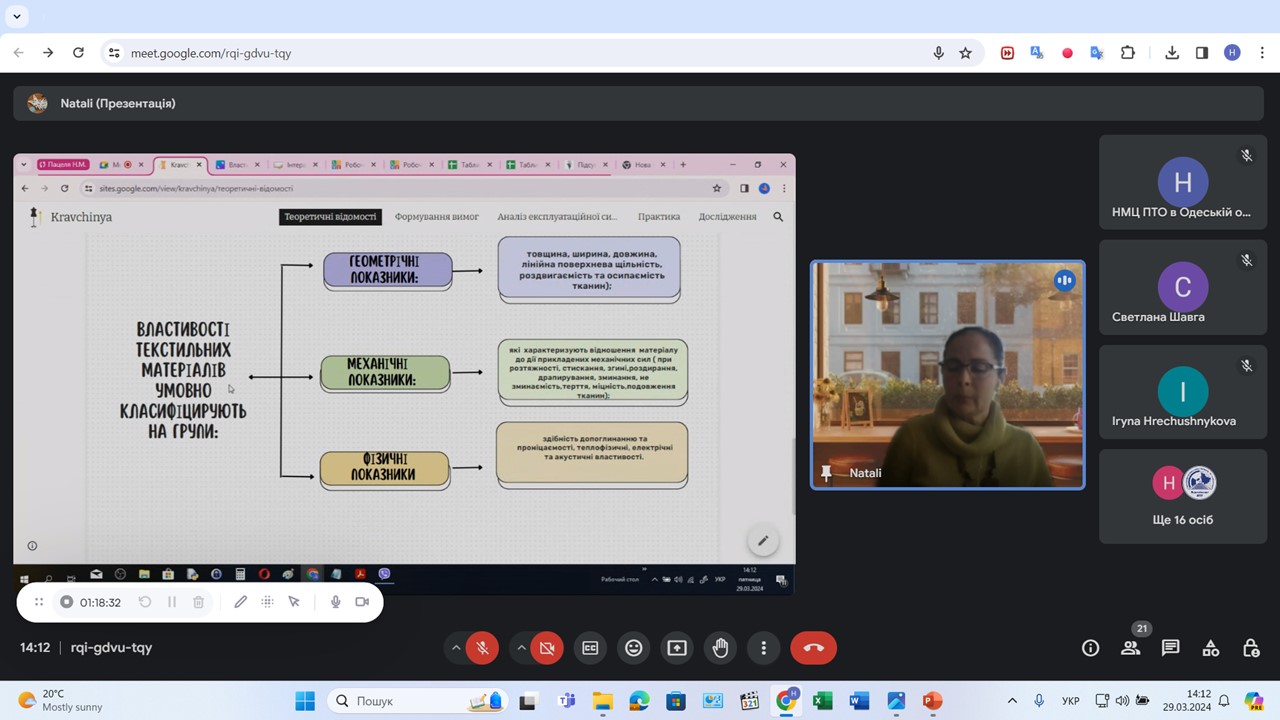Leave the call with the red hang-up button
Image resolution: width=1280 pixels, height=720 pixels.
point(813,648)
